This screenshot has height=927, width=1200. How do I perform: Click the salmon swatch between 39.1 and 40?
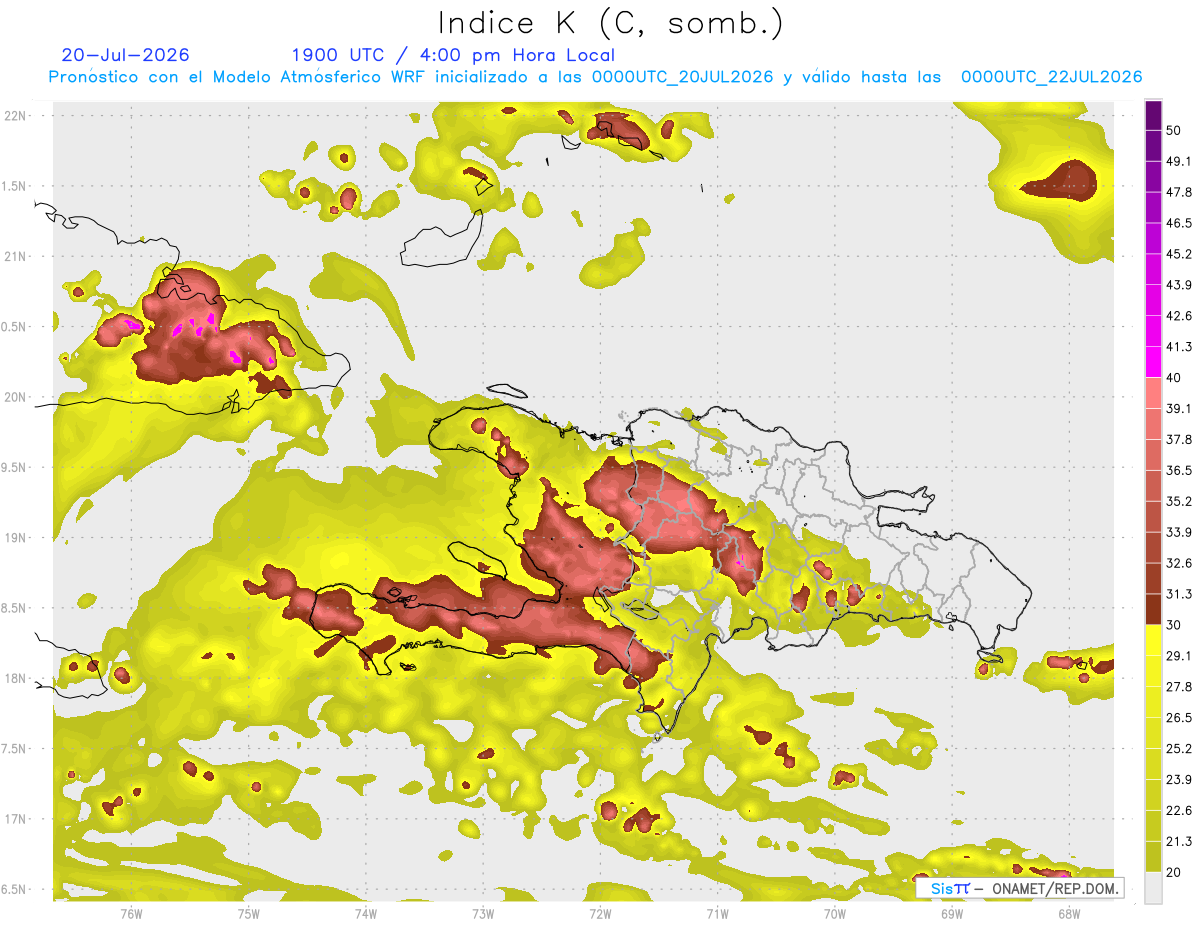(x=1154, y=393)
